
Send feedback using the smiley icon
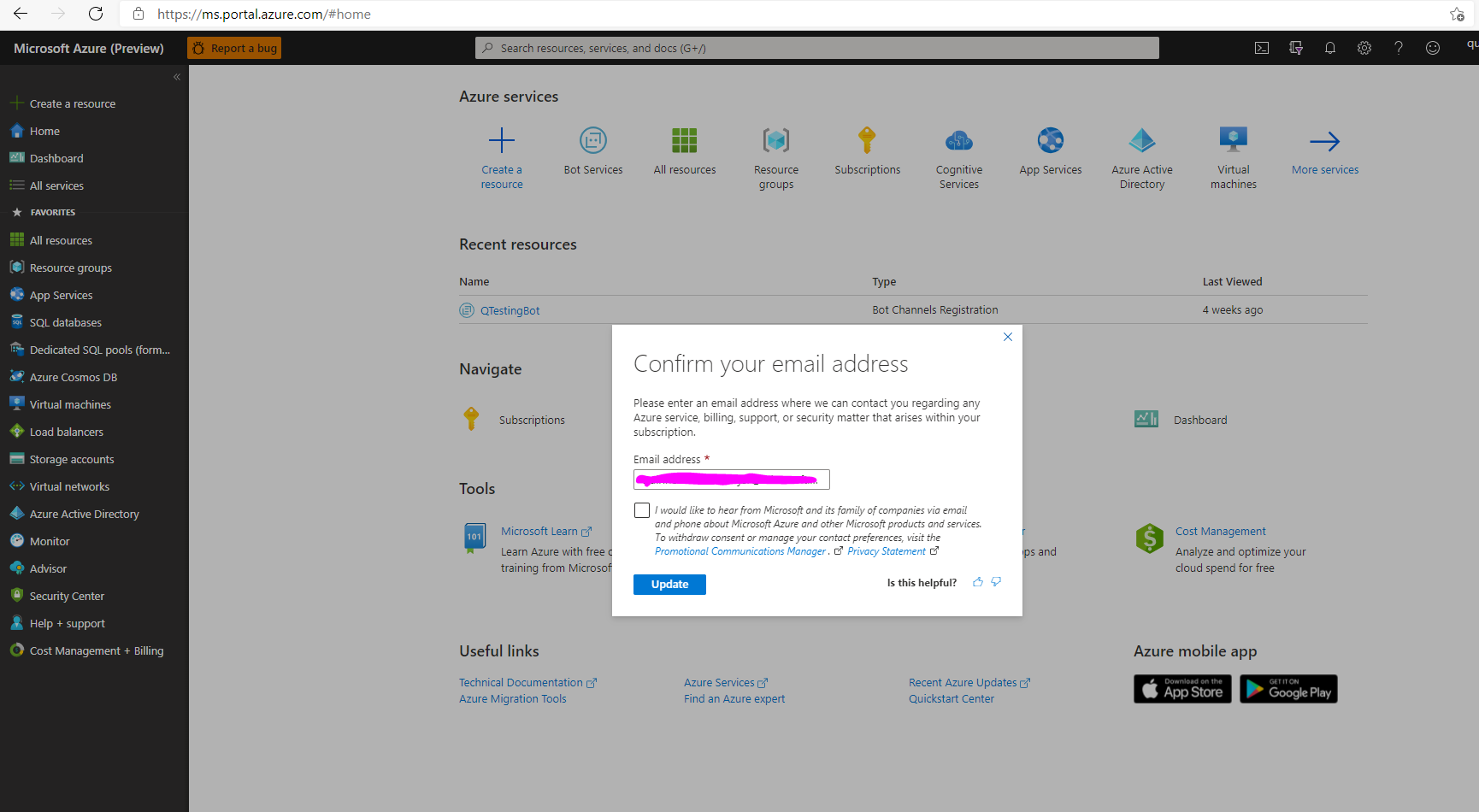[x=1432, y=48]
